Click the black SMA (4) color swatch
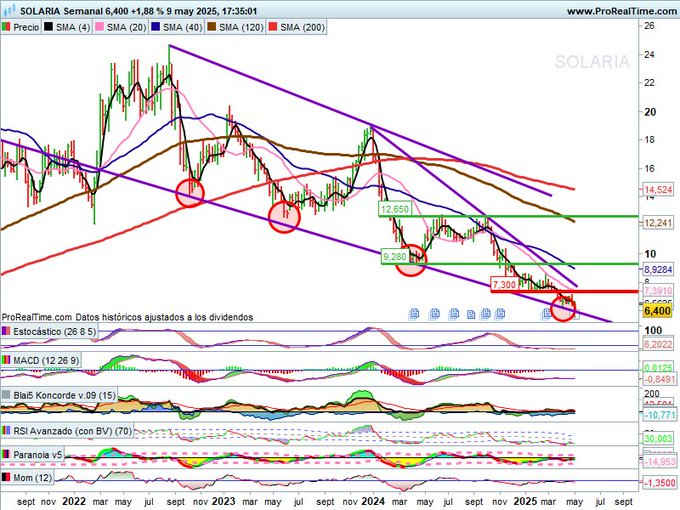The height and width of the screenshot is (510, 680). pos(49,27)
